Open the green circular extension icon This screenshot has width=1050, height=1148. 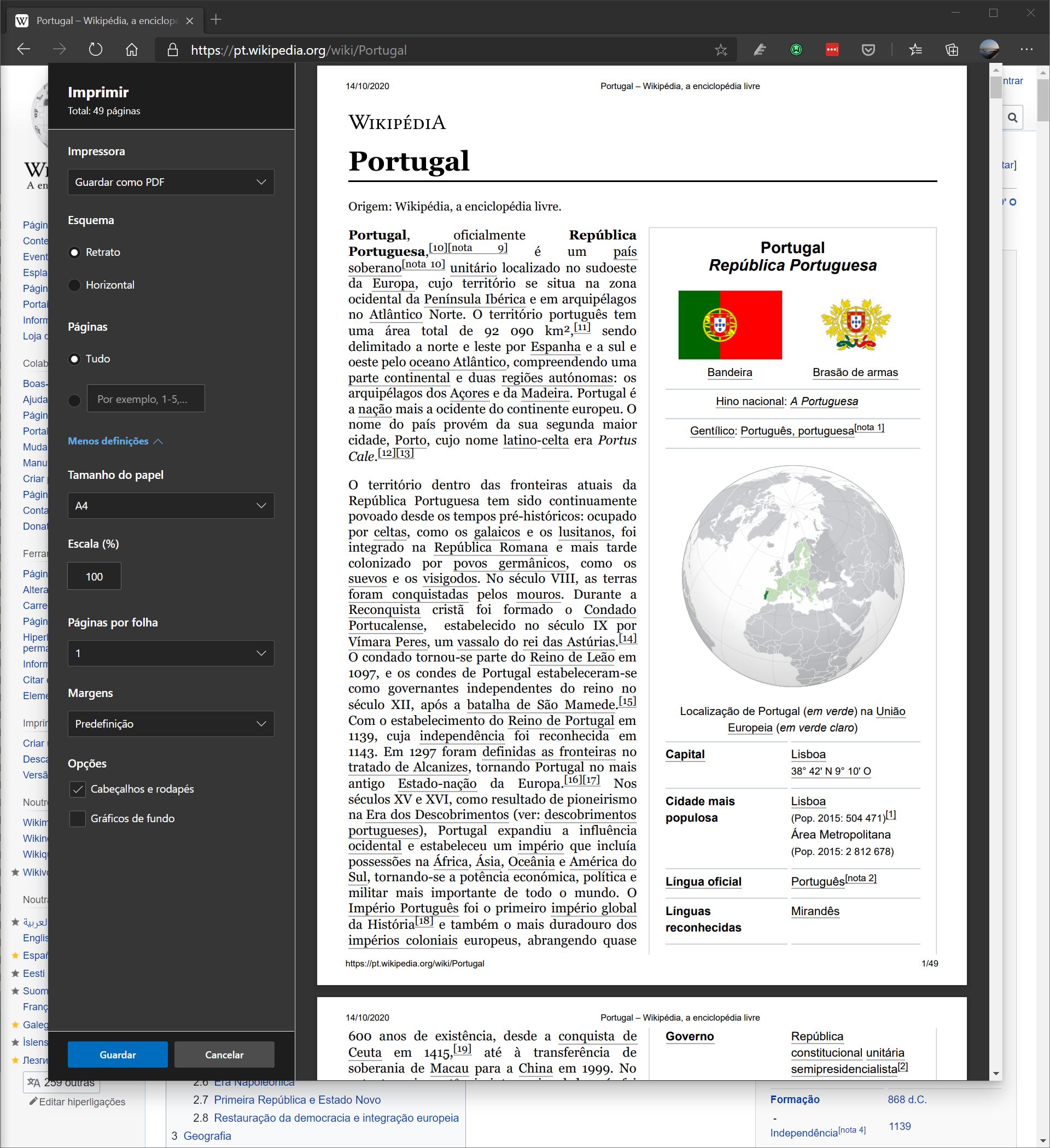click(x=796, y=50)
